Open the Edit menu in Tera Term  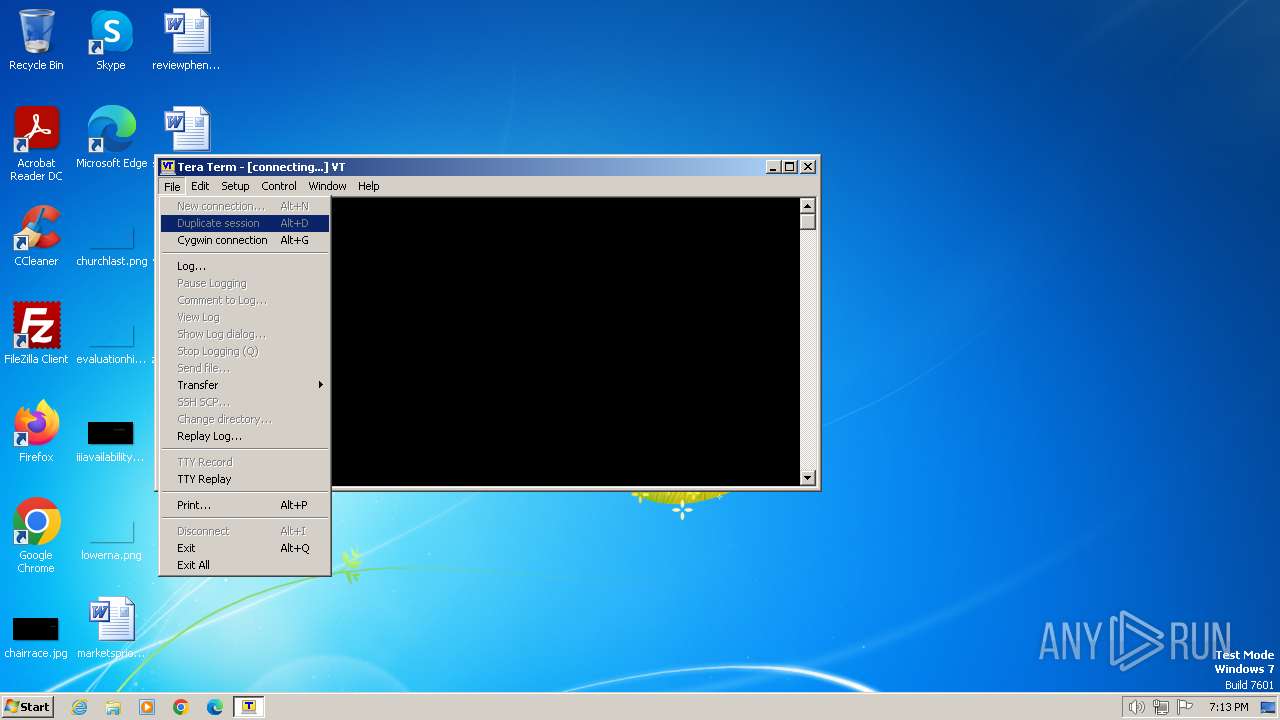tap(200, 186)
